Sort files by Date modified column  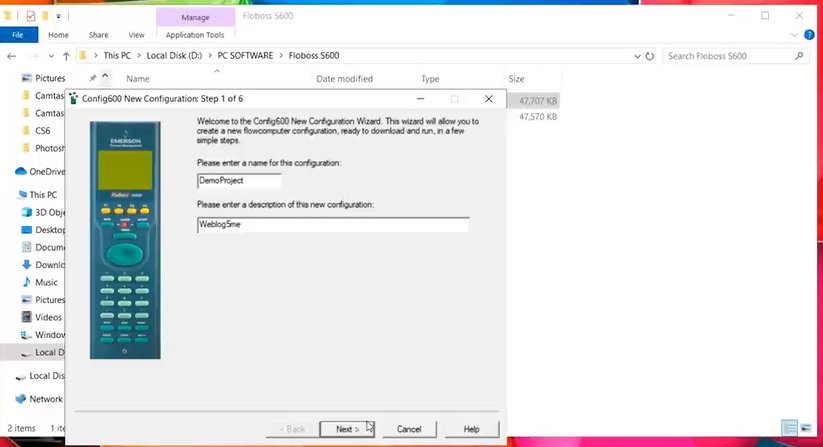click(344, 78)
